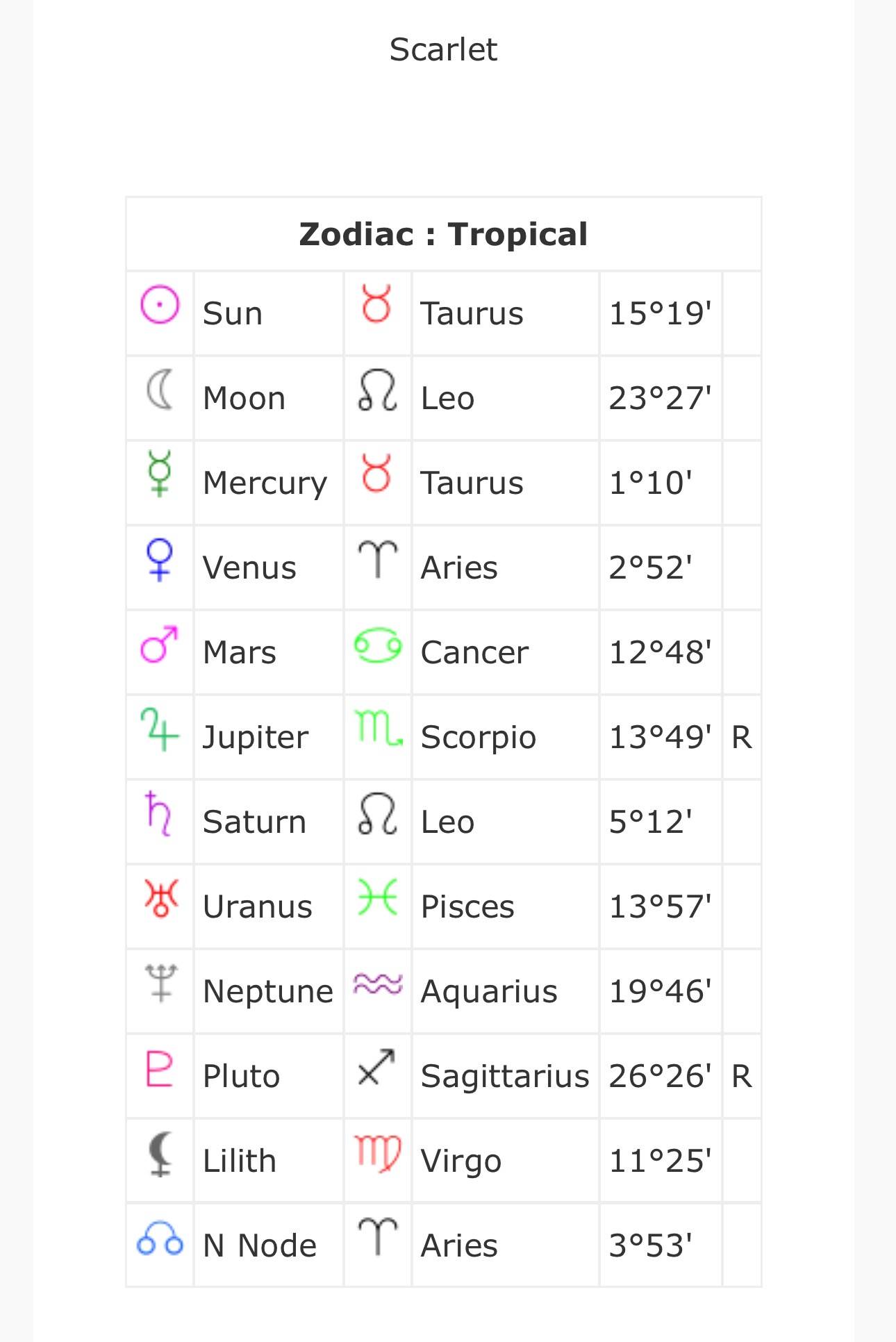Screen dimensions: 896x1342
Task: Click the pink Sun symbol icon
Action: coord(160,305)
